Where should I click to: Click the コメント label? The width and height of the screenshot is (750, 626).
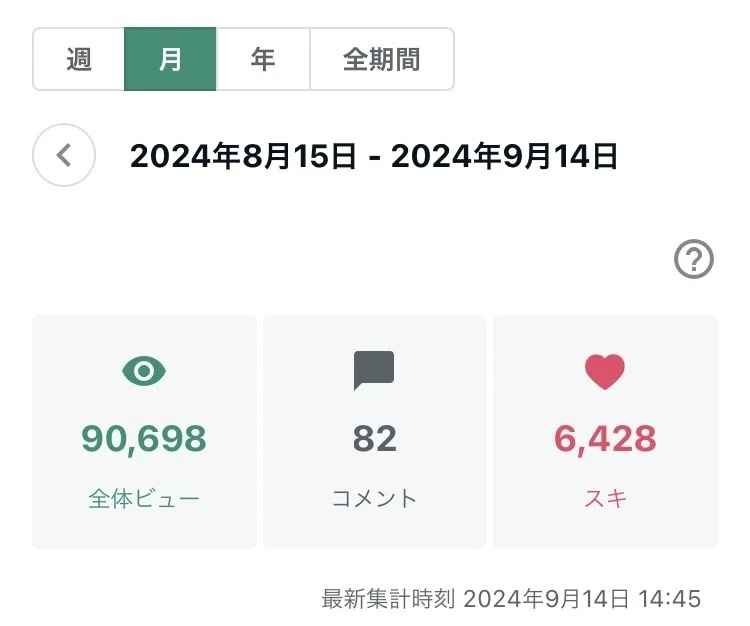(x=375, y=499)
